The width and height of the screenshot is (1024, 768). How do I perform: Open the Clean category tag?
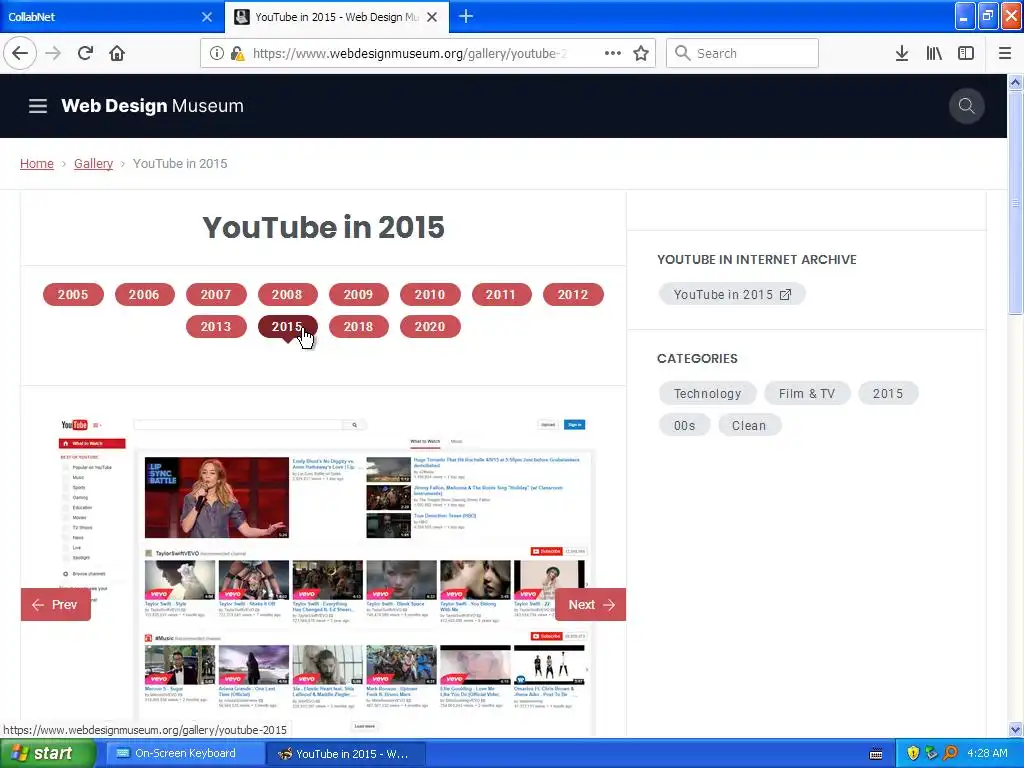[x=749, y=426]
